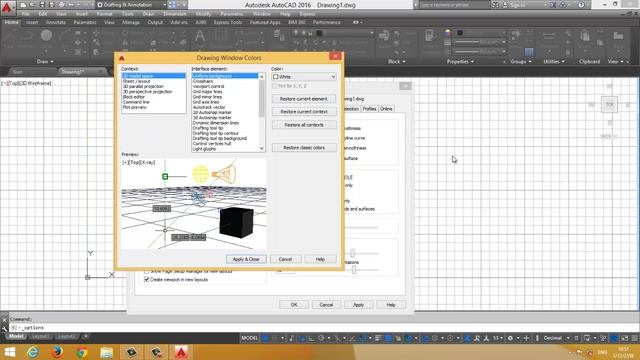
Task: Click the Annotation Monitor plus icon in status bar
Action: click(x=527, y=338)
